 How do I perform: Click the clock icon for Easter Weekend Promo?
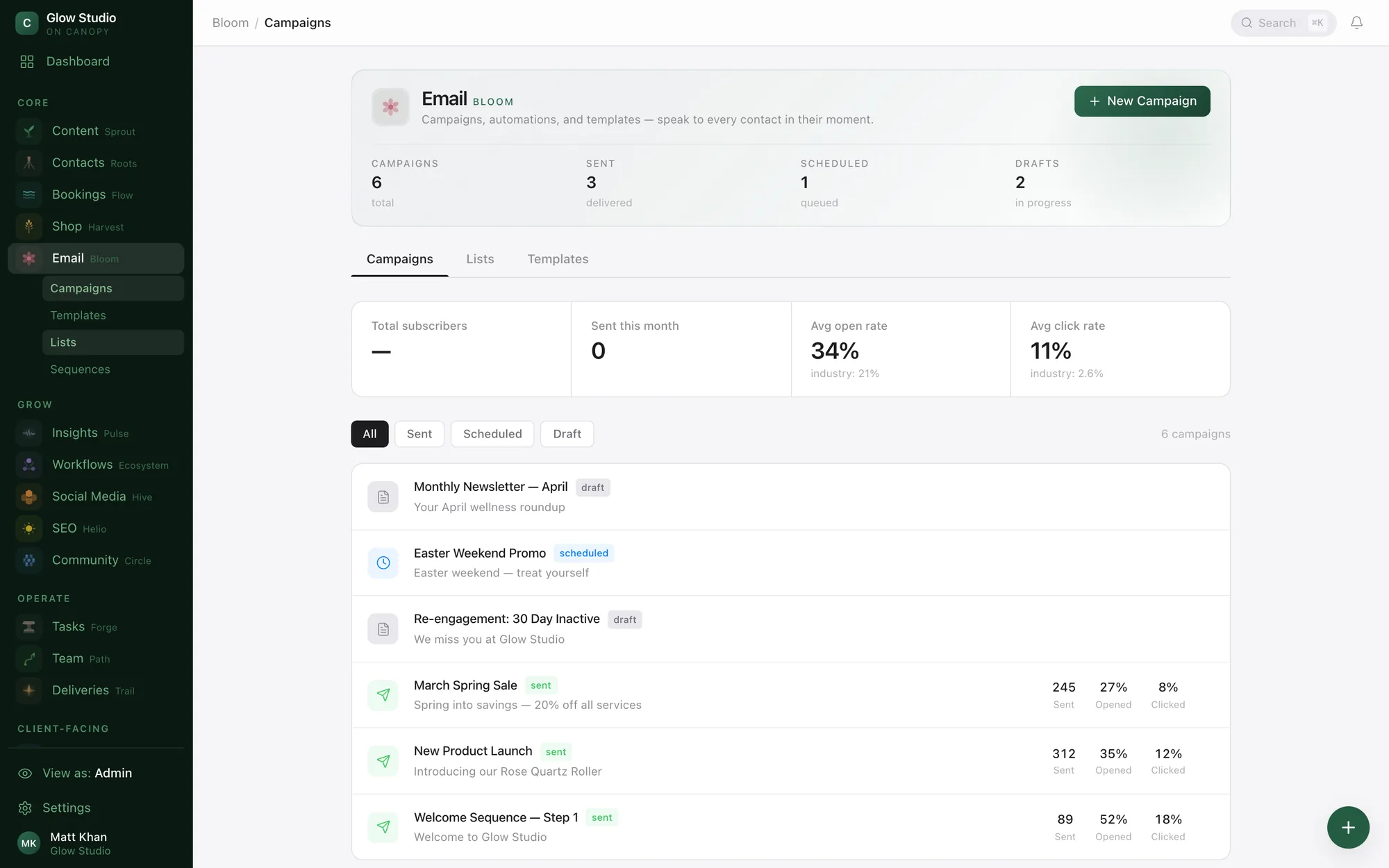pyautogui.click(x=383, y=563)
